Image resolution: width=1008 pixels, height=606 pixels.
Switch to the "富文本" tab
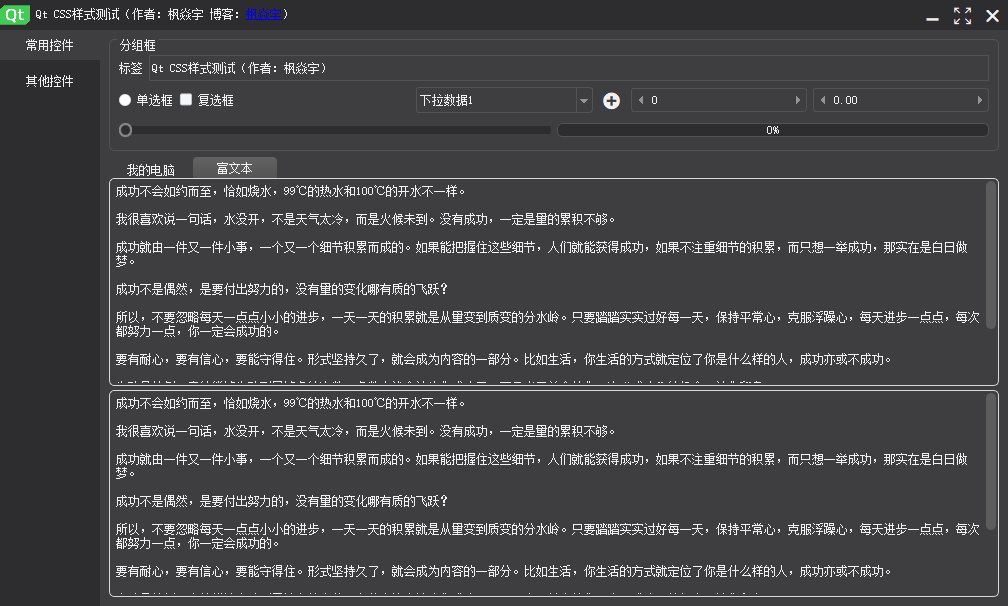[x=234, y=168]
